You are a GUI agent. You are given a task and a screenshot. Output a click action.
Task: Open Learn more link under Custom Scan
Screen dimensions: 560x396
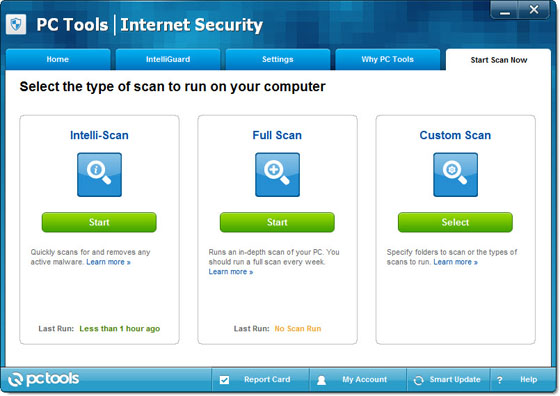tap(455, 262)
